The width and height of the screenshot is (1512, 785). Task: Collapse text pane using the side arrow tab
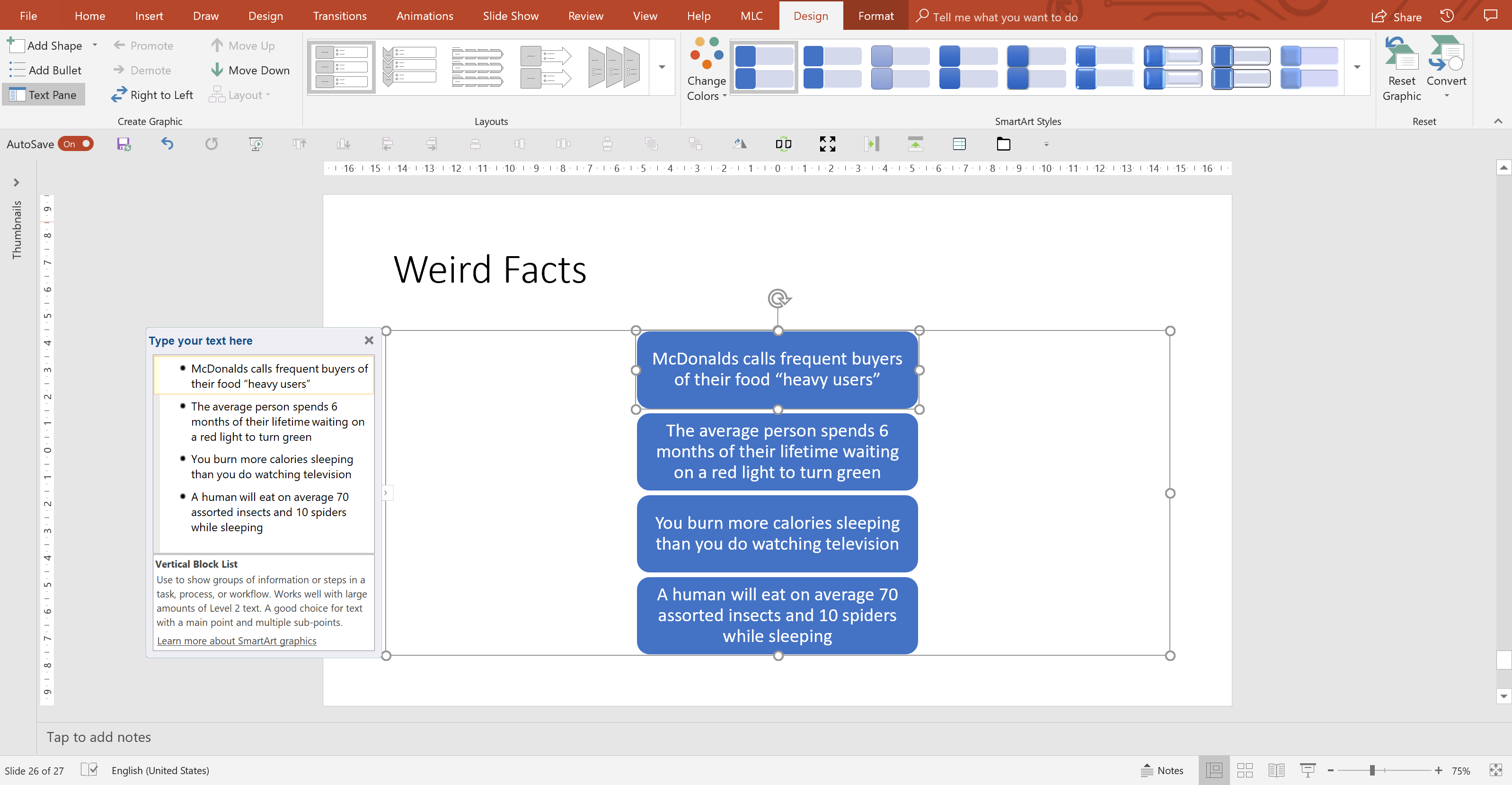tap(386, 493)
